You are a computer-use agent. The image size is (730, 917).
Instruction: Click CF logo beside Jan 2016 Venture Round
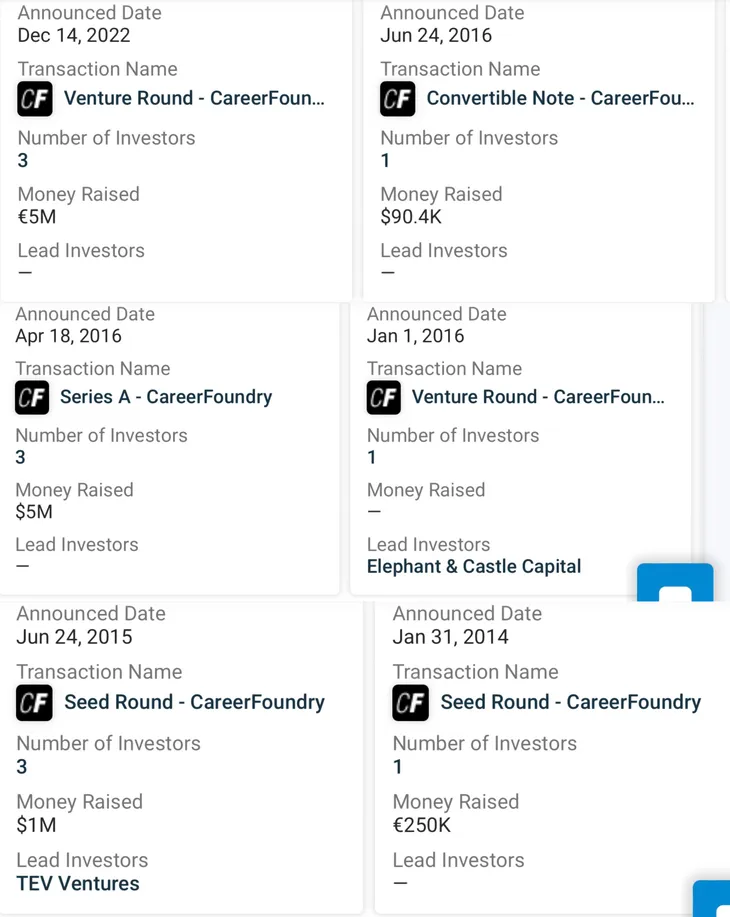(384, 398)
